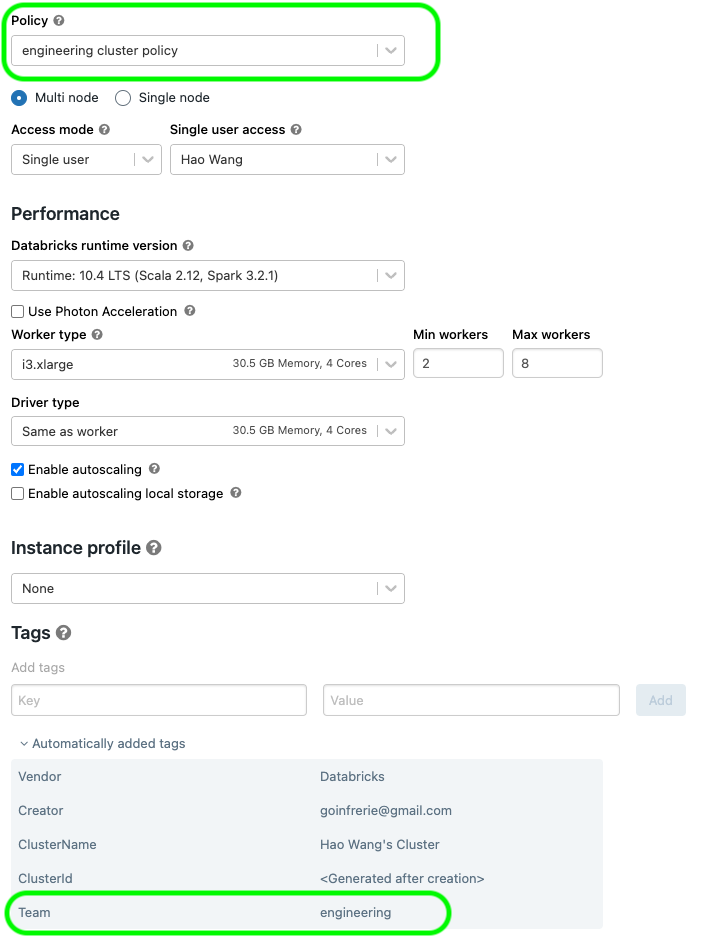Click the Access mode help icon
This screenshot has width=709, height=944.
coord(105,130)
